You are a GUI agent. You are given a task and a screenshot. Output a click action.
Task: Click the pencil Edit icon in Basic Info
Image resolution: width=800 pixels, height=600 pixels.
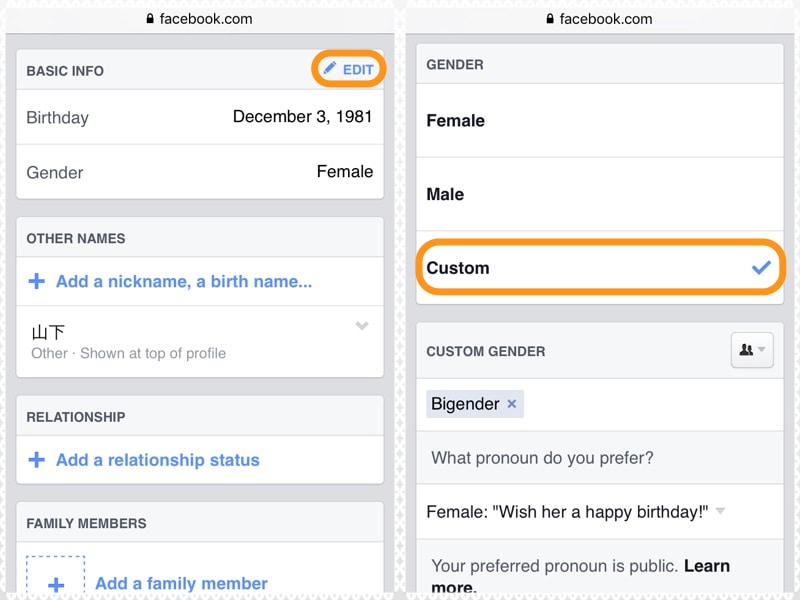pos(330,68)
